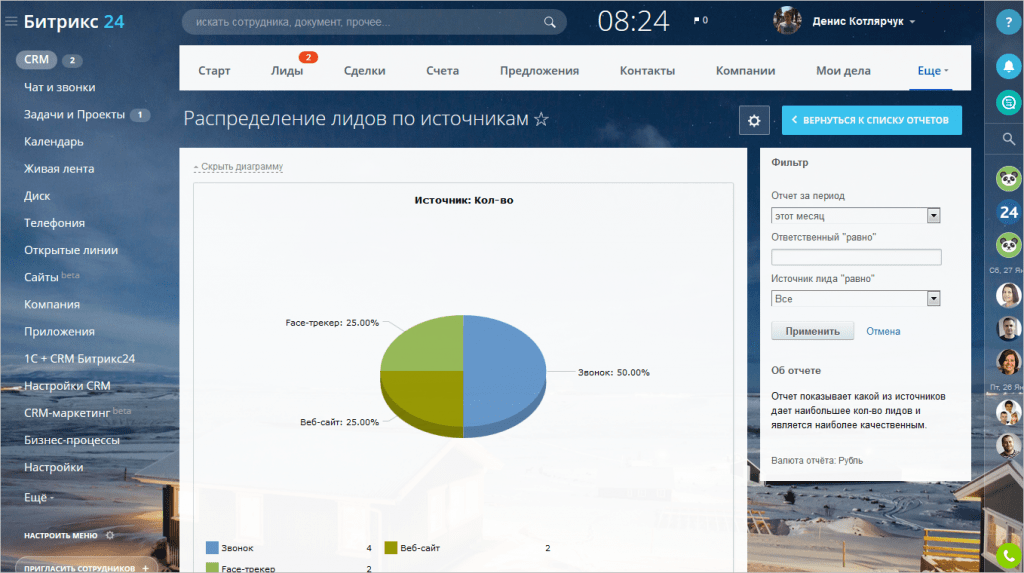Open Календарь in left menu
The image size is (1024, 573).
coord(54,141)
